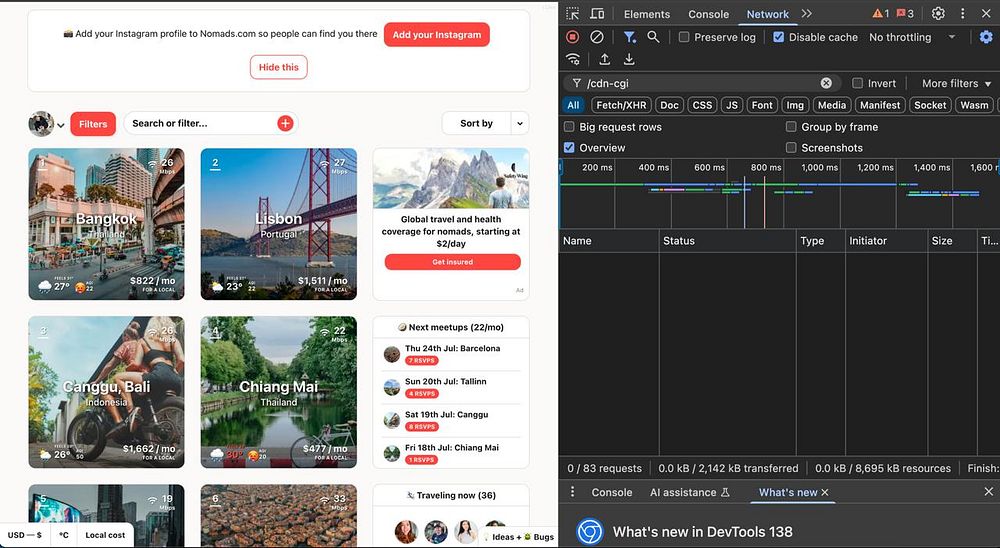The image size is (1000, 548).
Task: Click the Get insured button
Action: coord(452,262)
